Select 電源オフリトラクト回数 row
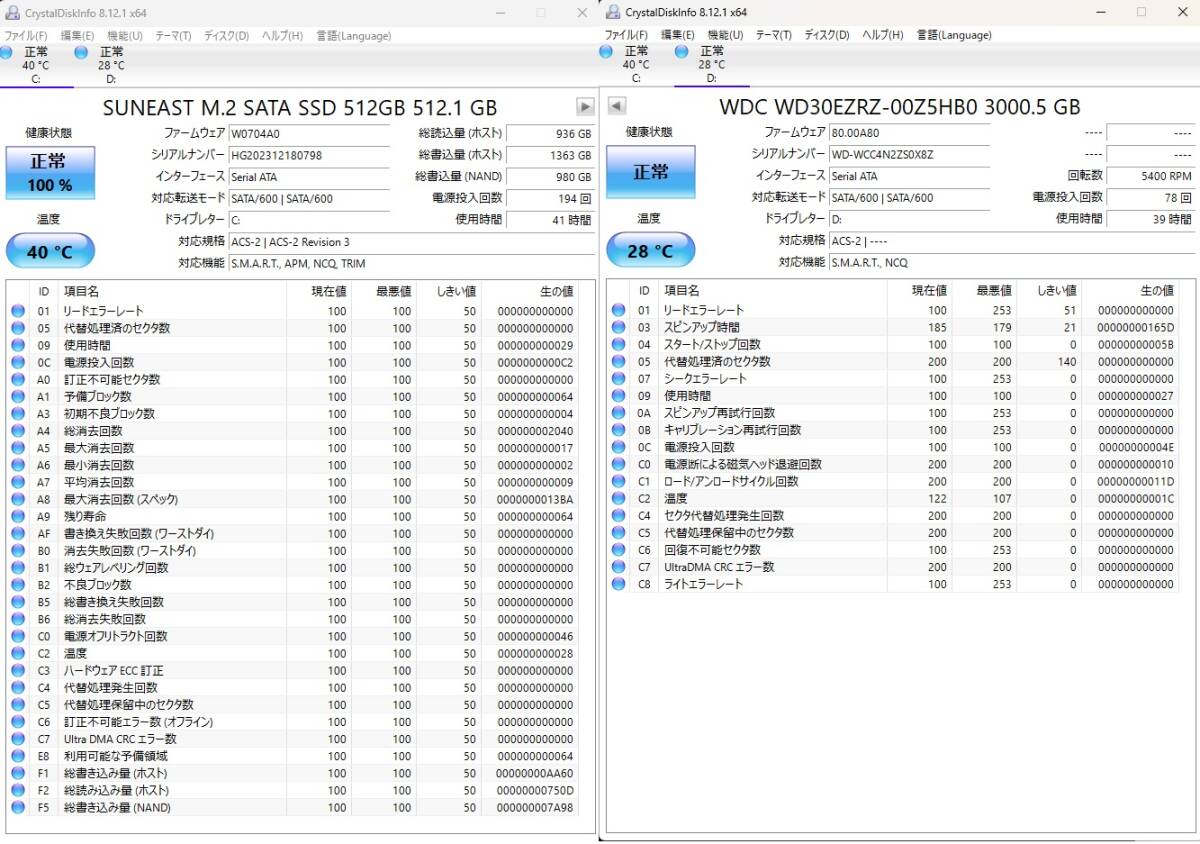The width and height of the screenshot is (1200, 844). pos(292,636)
